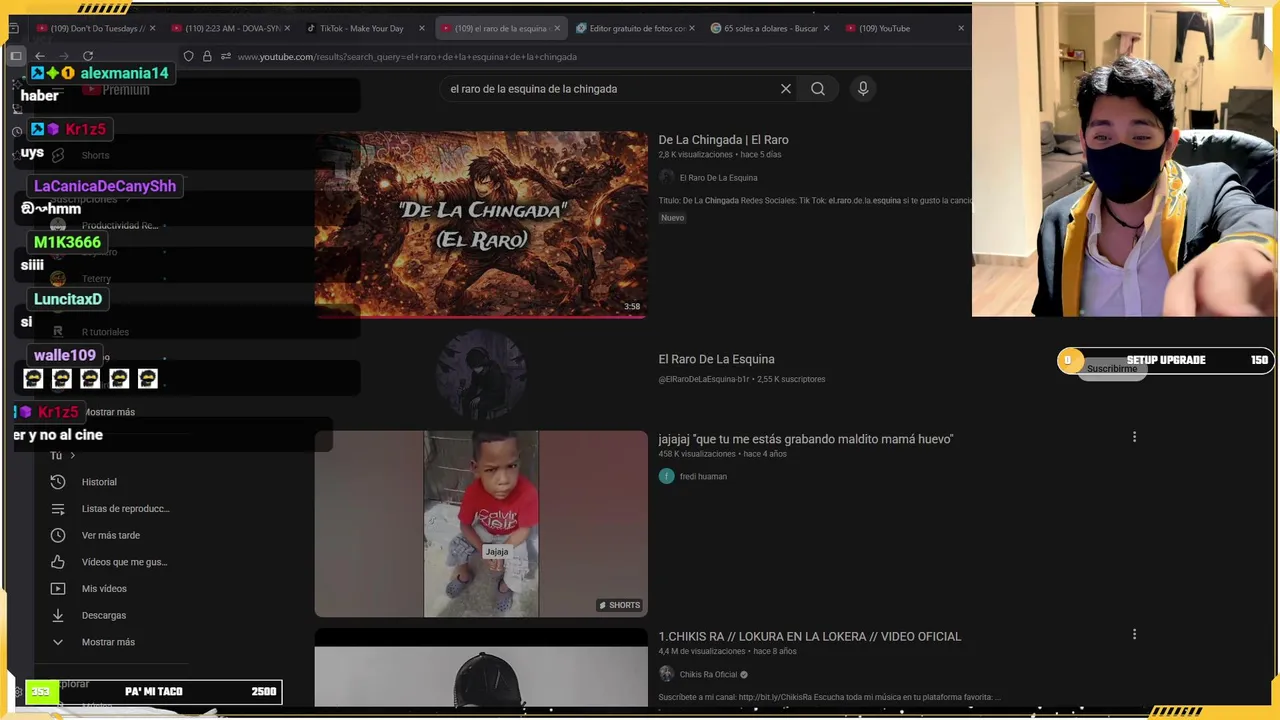Open '1.CHIKIS RA // LOKURA EN LA LOKERA' video title
Viewport: 1280px width, 720px height.
point(809,636)
